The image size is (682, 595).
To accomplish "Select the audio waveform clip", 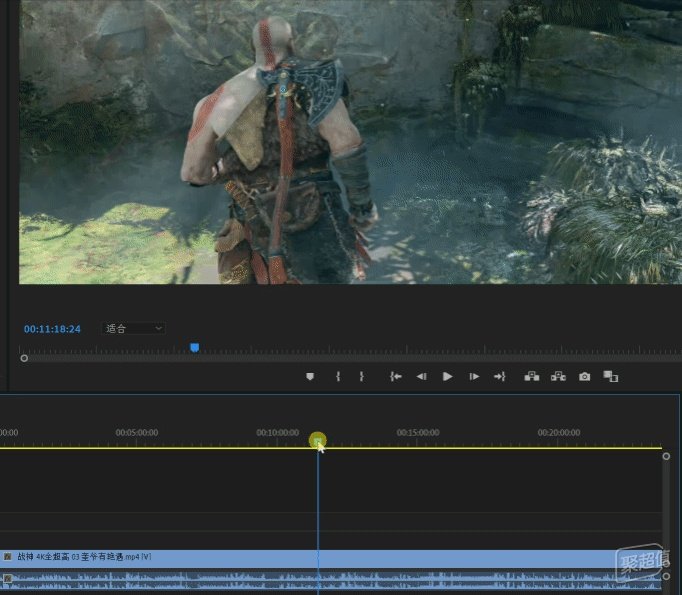I will [331, 580].
